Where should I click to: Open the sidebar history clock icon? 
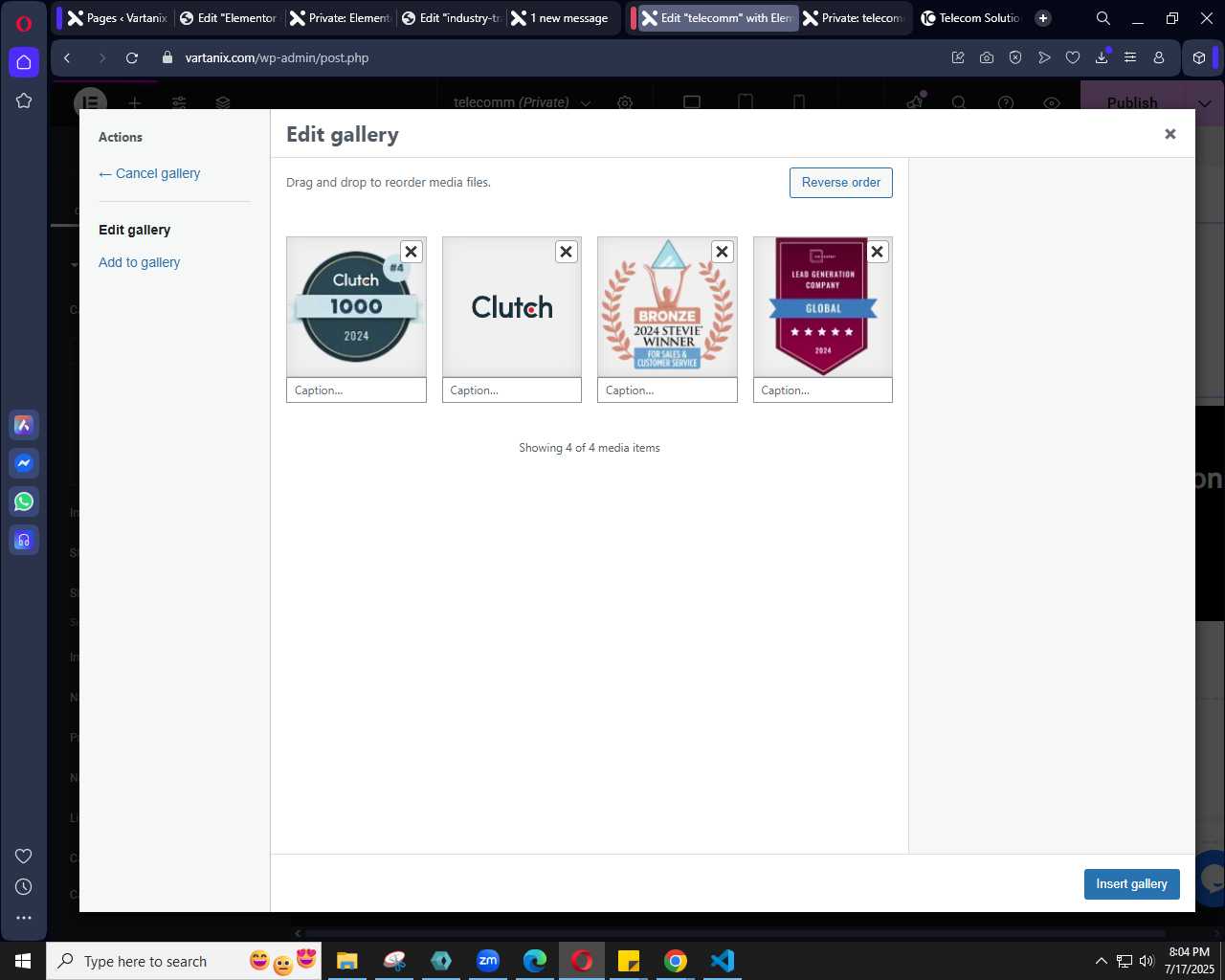[24, 886]
